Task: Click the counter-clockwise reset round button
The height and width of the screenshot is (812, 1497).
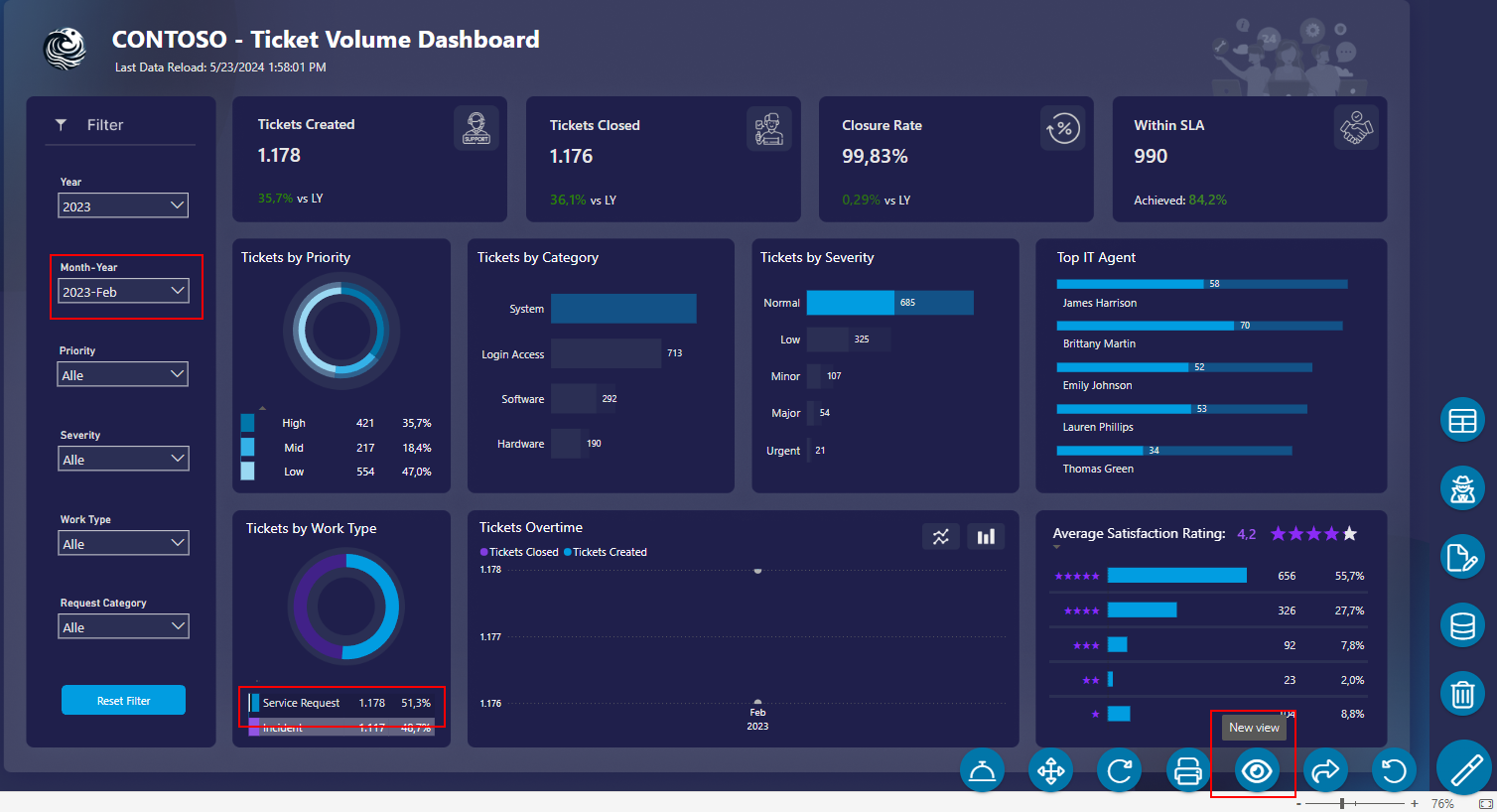Action: coord(1394,770)
